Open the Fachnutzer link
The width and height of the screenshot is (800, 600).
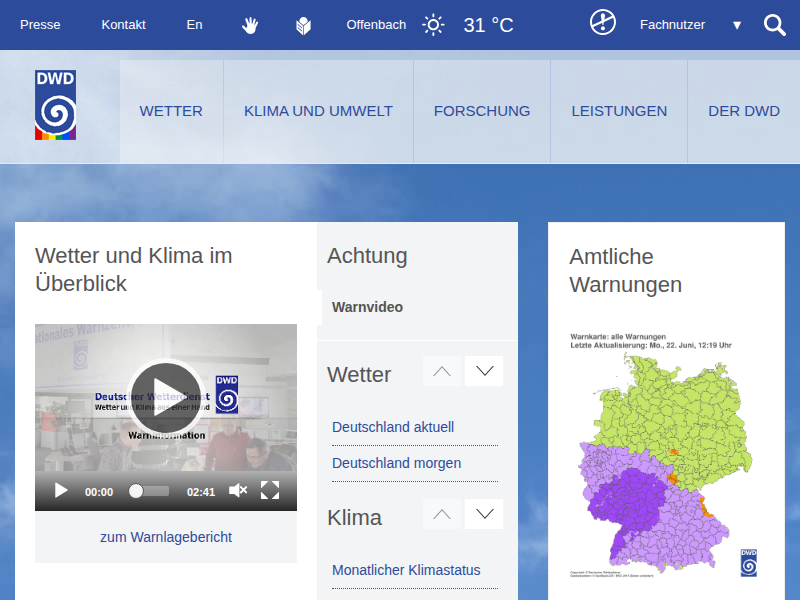(672, 25)
